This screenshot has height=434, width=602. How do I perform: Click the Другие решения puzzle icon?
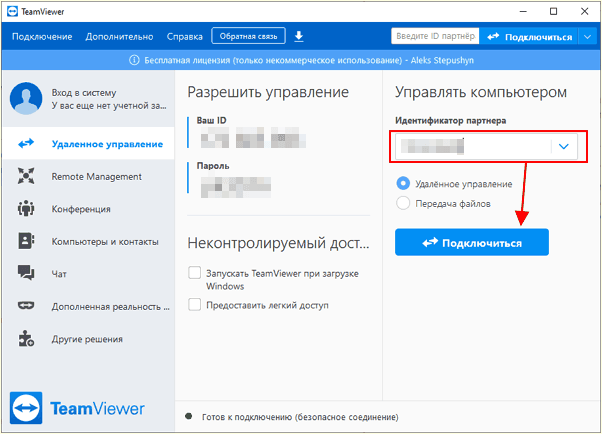point(26,338)
